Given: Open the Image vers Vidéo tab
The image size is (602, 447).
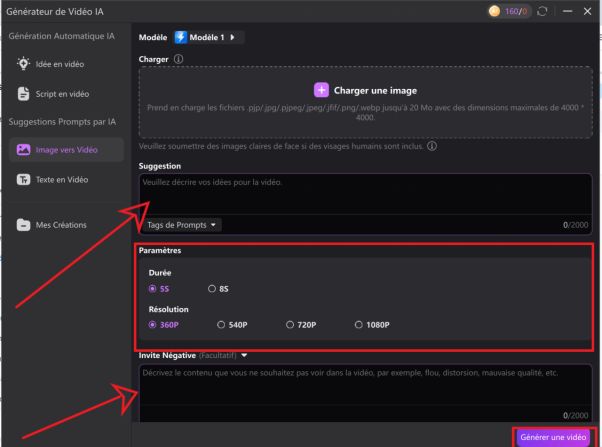Looking at the screenshot, I should 66,149.
